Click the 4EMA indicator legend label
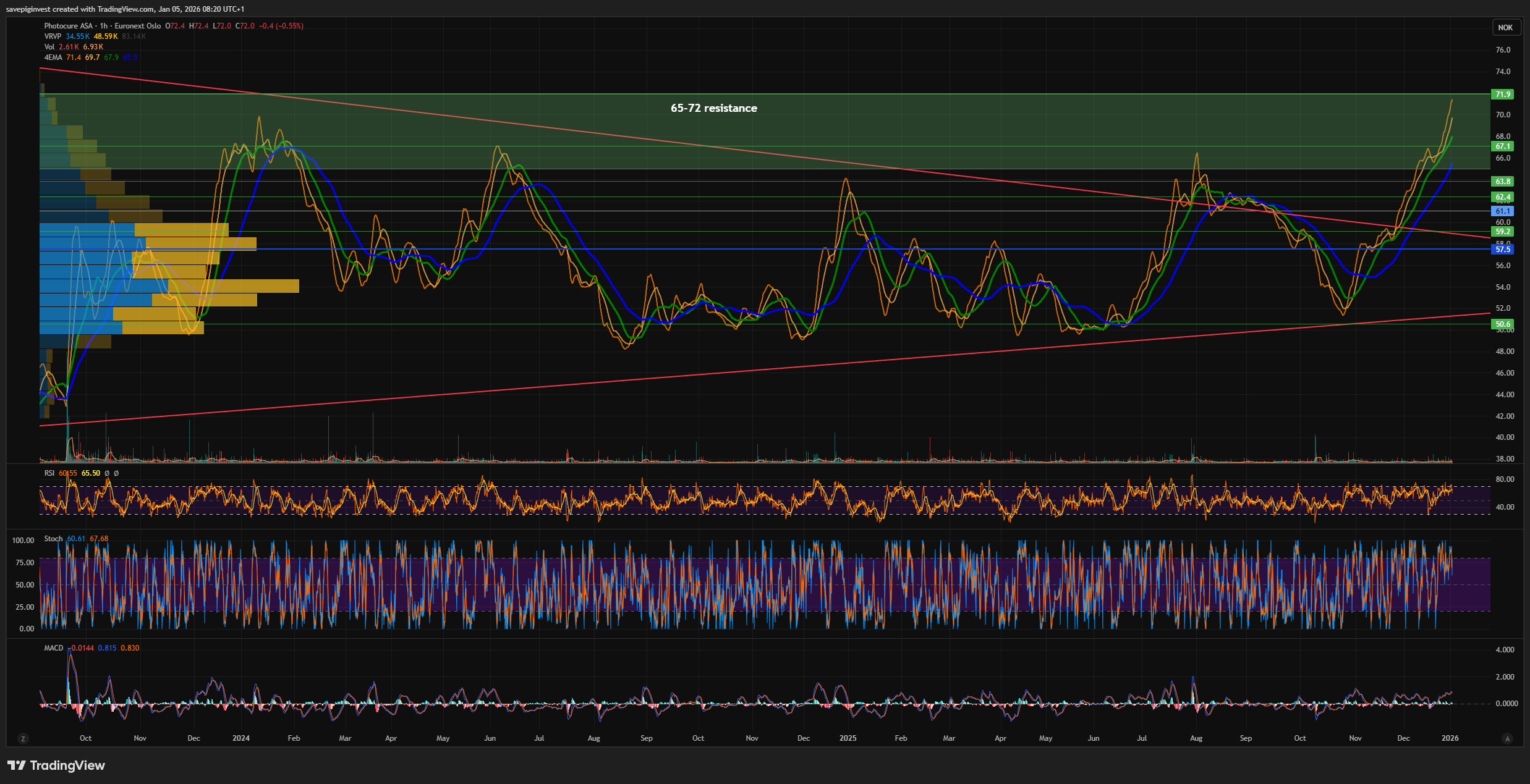1530x784 pixels. [x=53, y=57]
